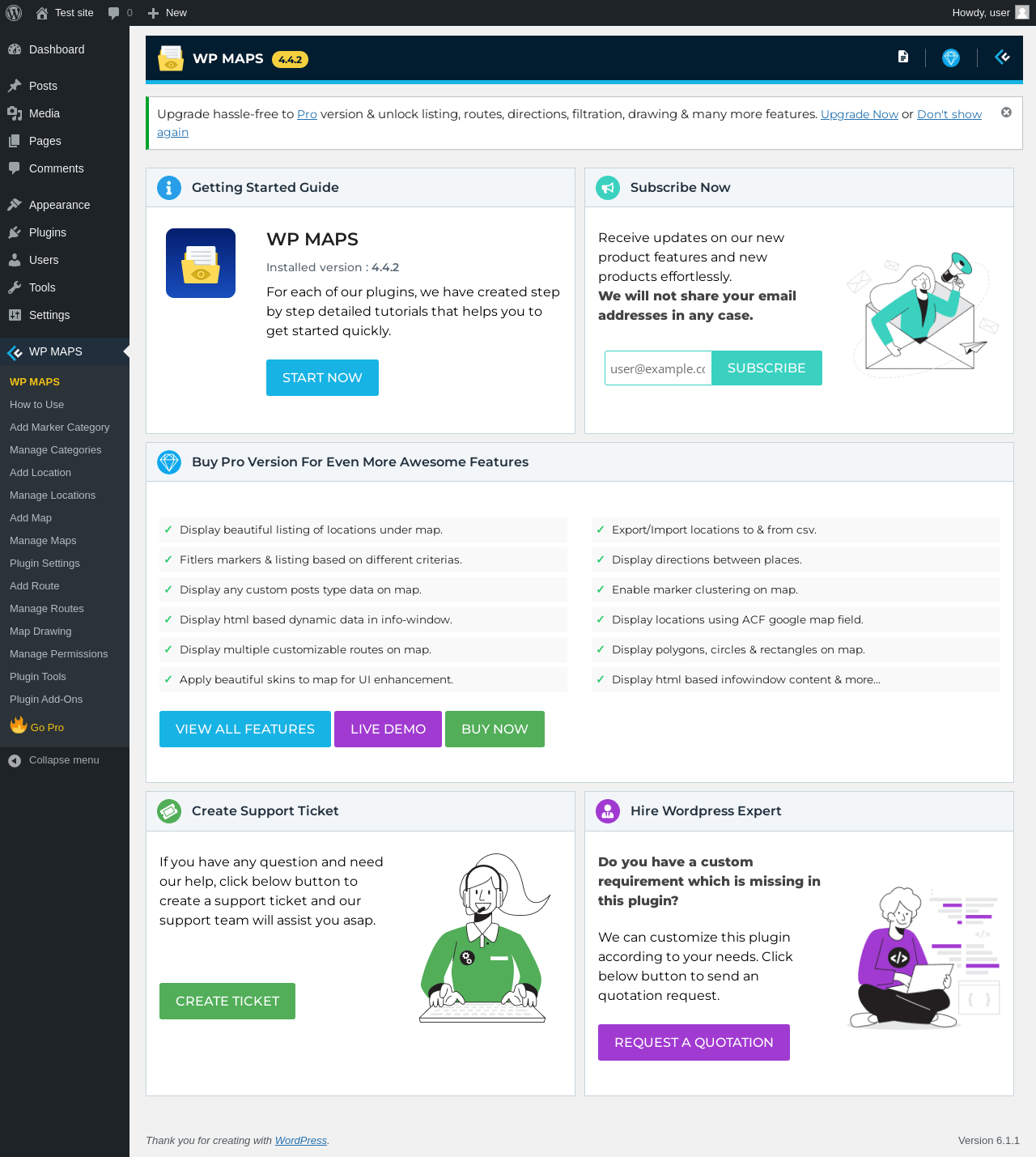Screen dimensions: 1036x1157
Task: Click the diamond icon beside Buy Pro Version
Action: (169, 462)
